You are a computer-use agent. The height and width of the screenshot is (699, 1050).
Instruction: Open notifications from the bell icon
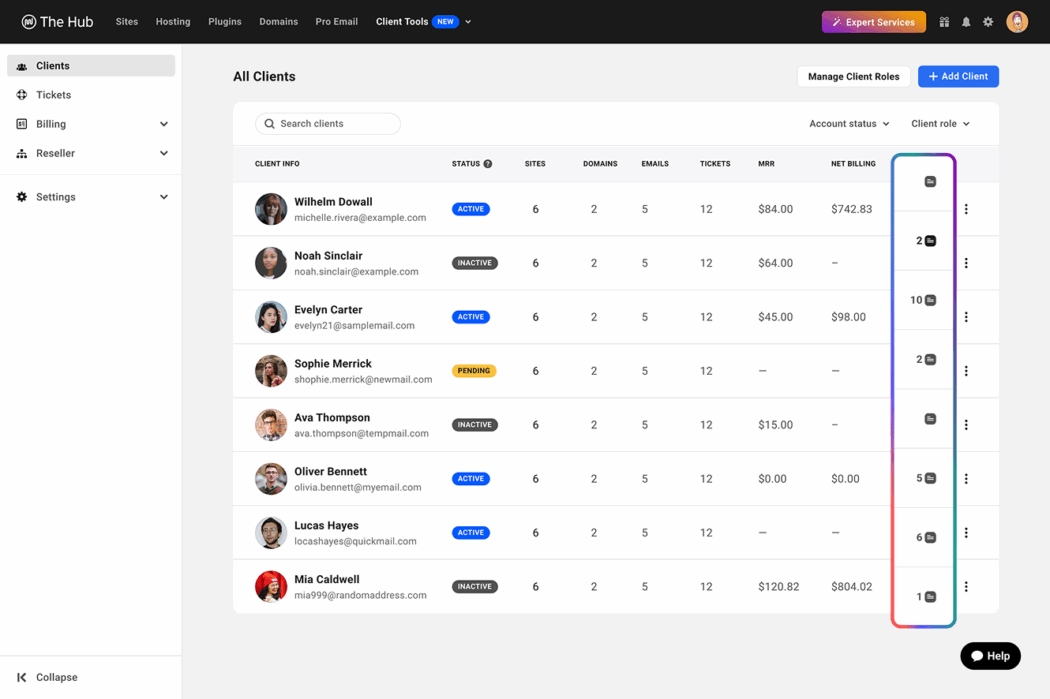pyautogui.click(x=964, y=21)
